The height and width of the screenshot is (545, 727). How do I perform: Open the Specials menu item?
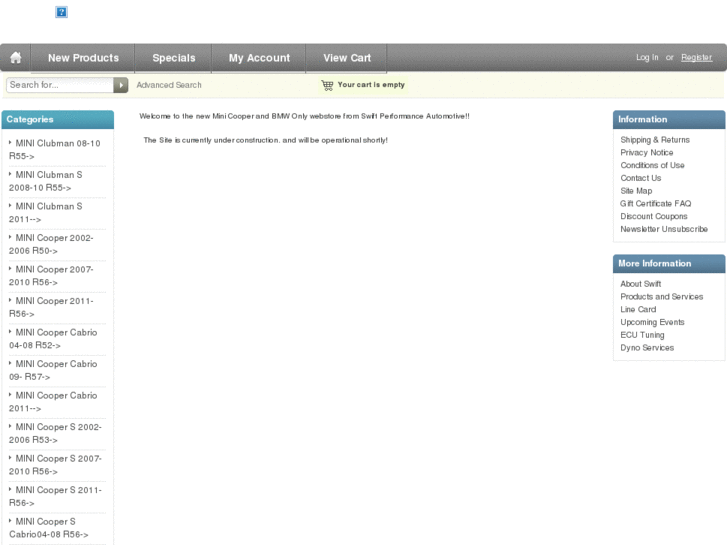point(173,58)
